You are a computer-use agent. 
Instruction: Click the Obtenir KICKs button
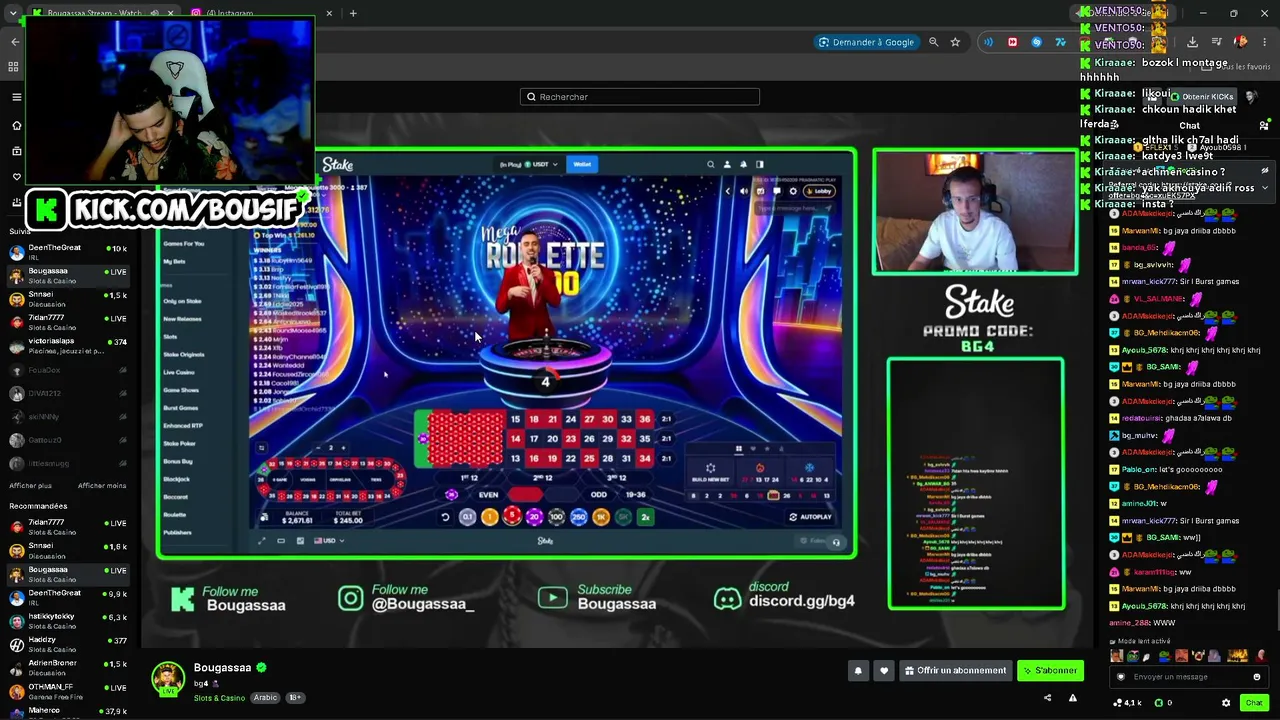pos(1201,97)
